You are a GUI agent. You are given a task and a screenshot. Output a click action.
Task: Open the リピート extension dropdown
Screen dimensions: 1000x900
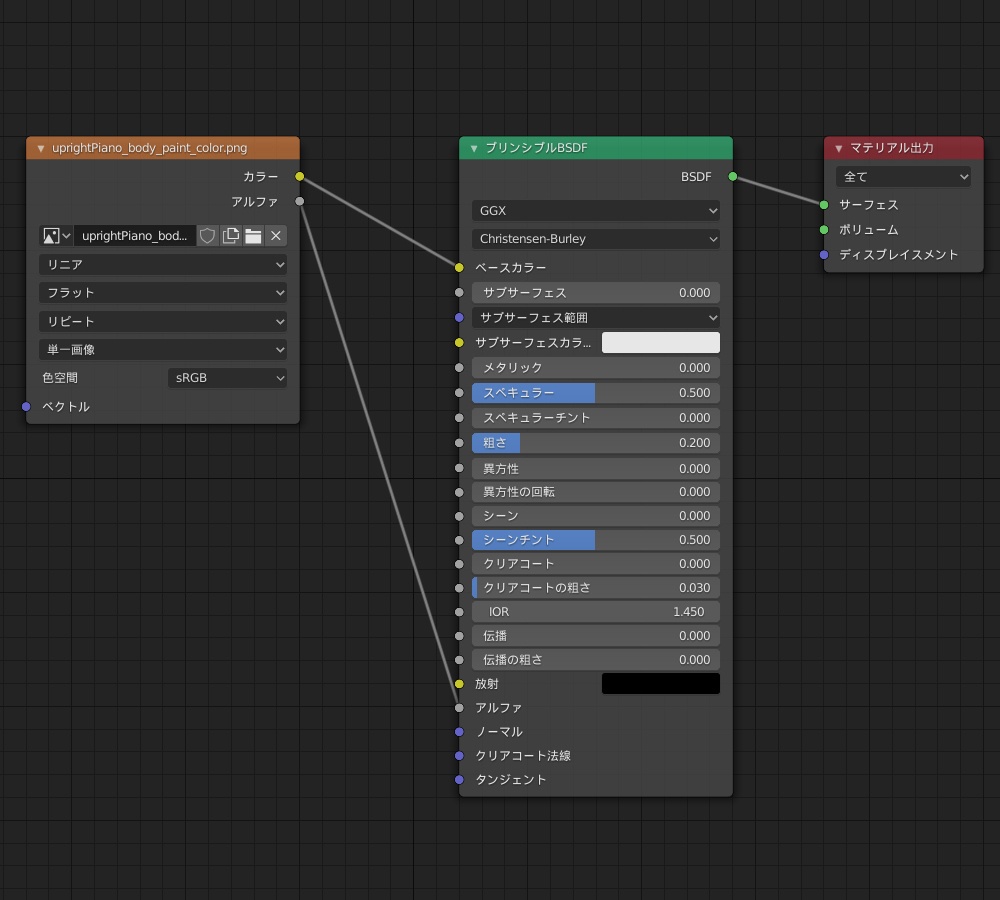tap(163, 321)
